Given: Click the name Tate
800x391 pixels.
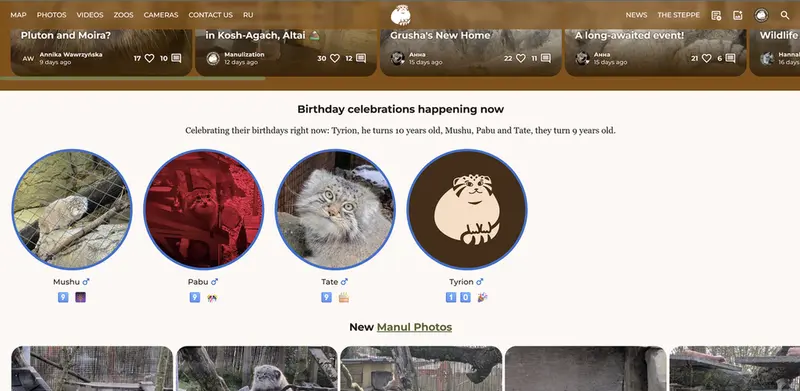Looking at the screenshot, I should (x=330, y=282).
